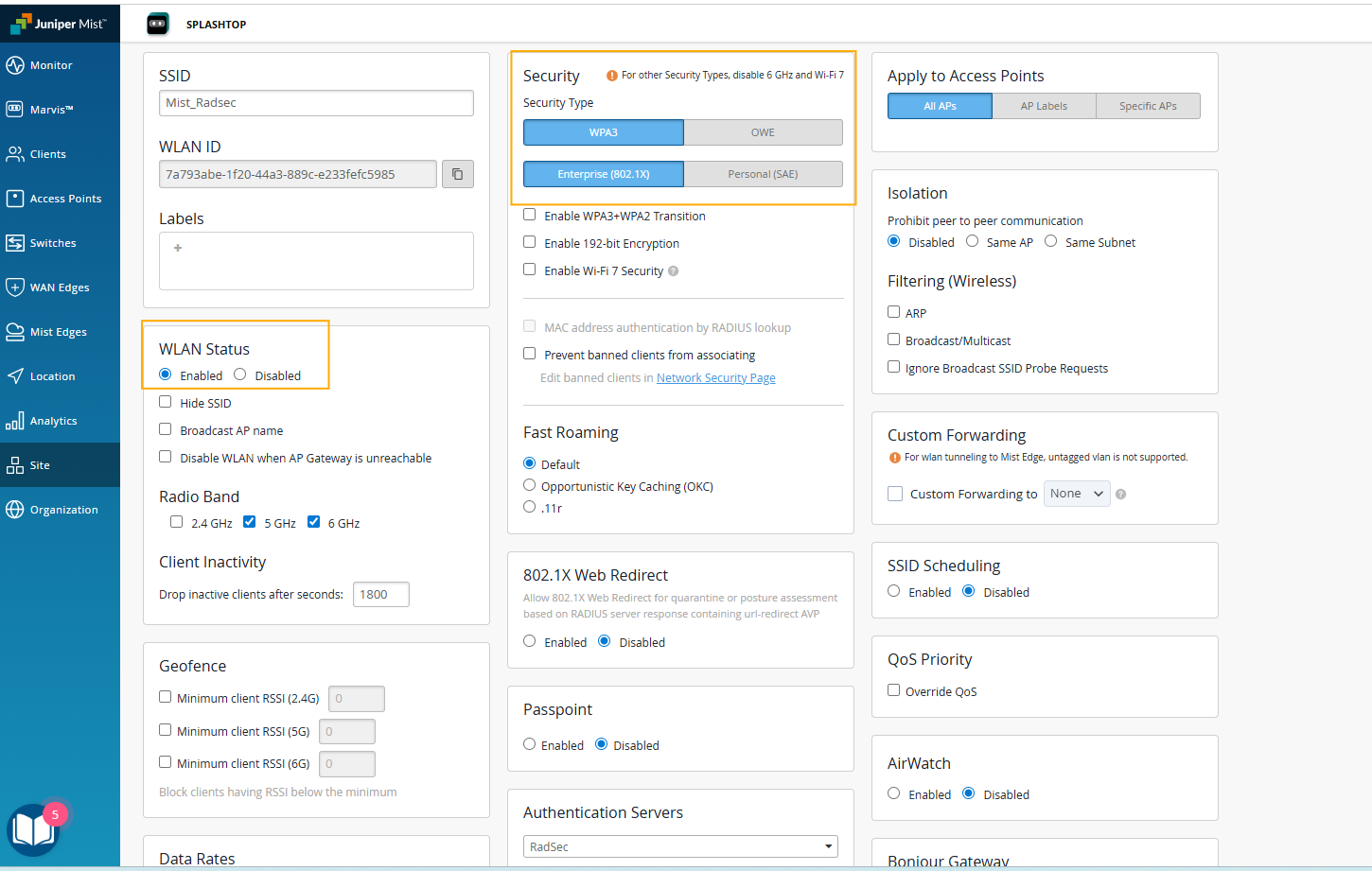Check Prevent banned clients from associating
The image size is (1372, 871).
(x=530, y=354)
